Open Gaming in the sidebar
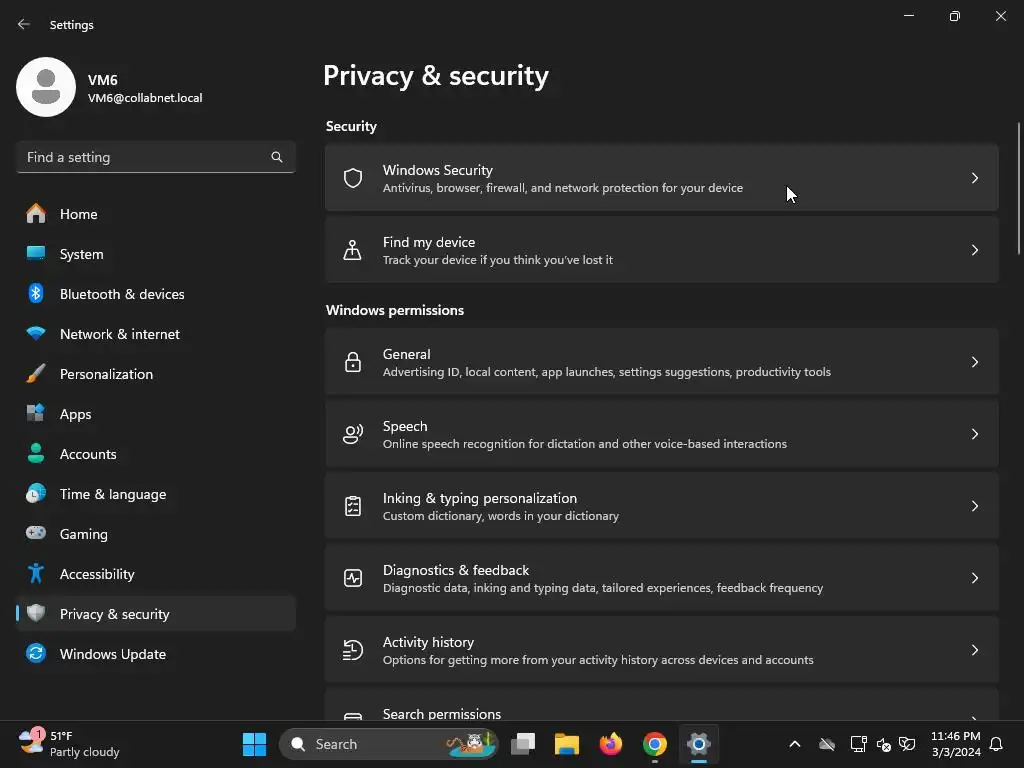 pos(155,534)
